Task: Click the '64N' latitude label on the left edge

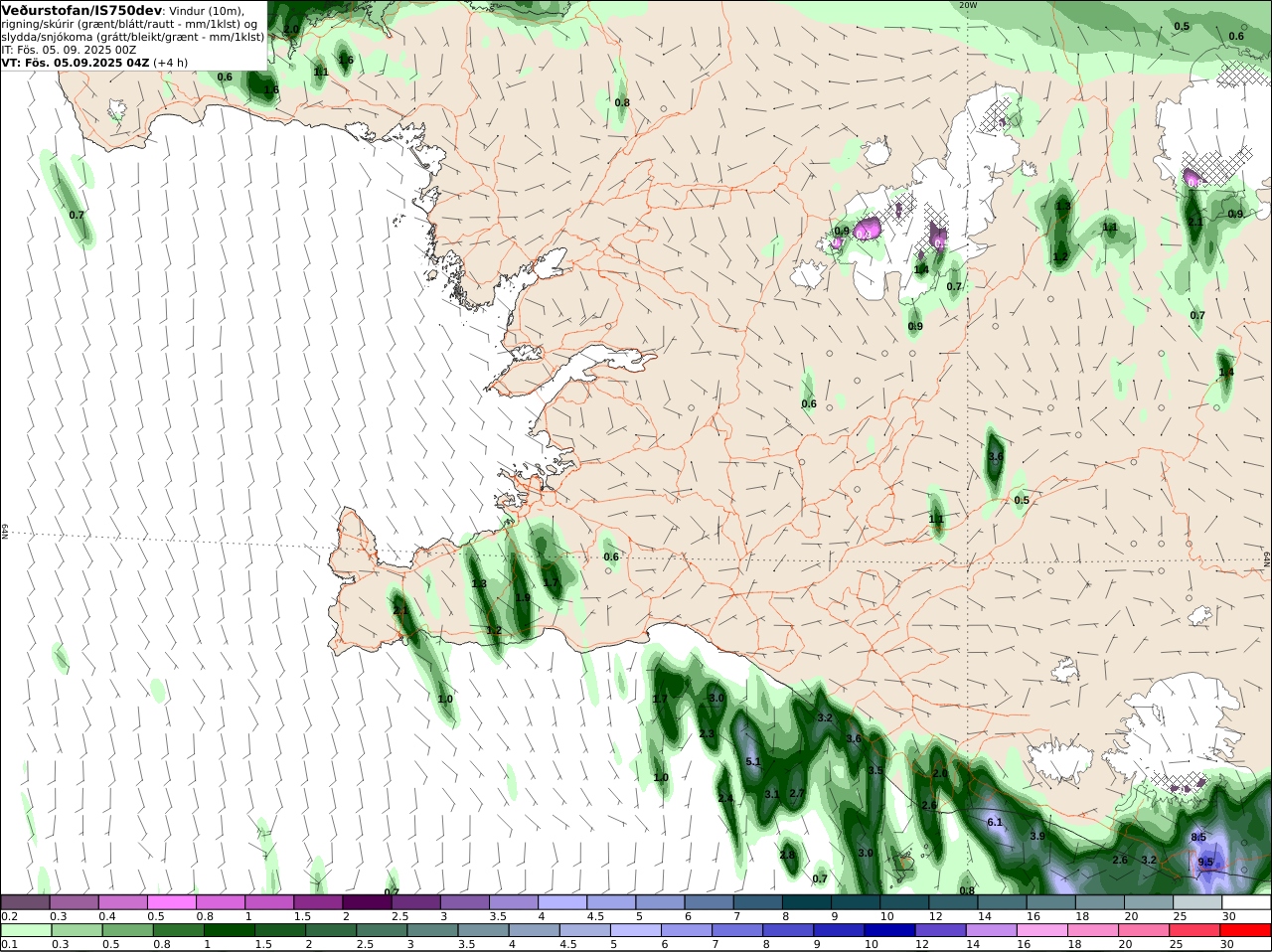Action: click(5, 532)
